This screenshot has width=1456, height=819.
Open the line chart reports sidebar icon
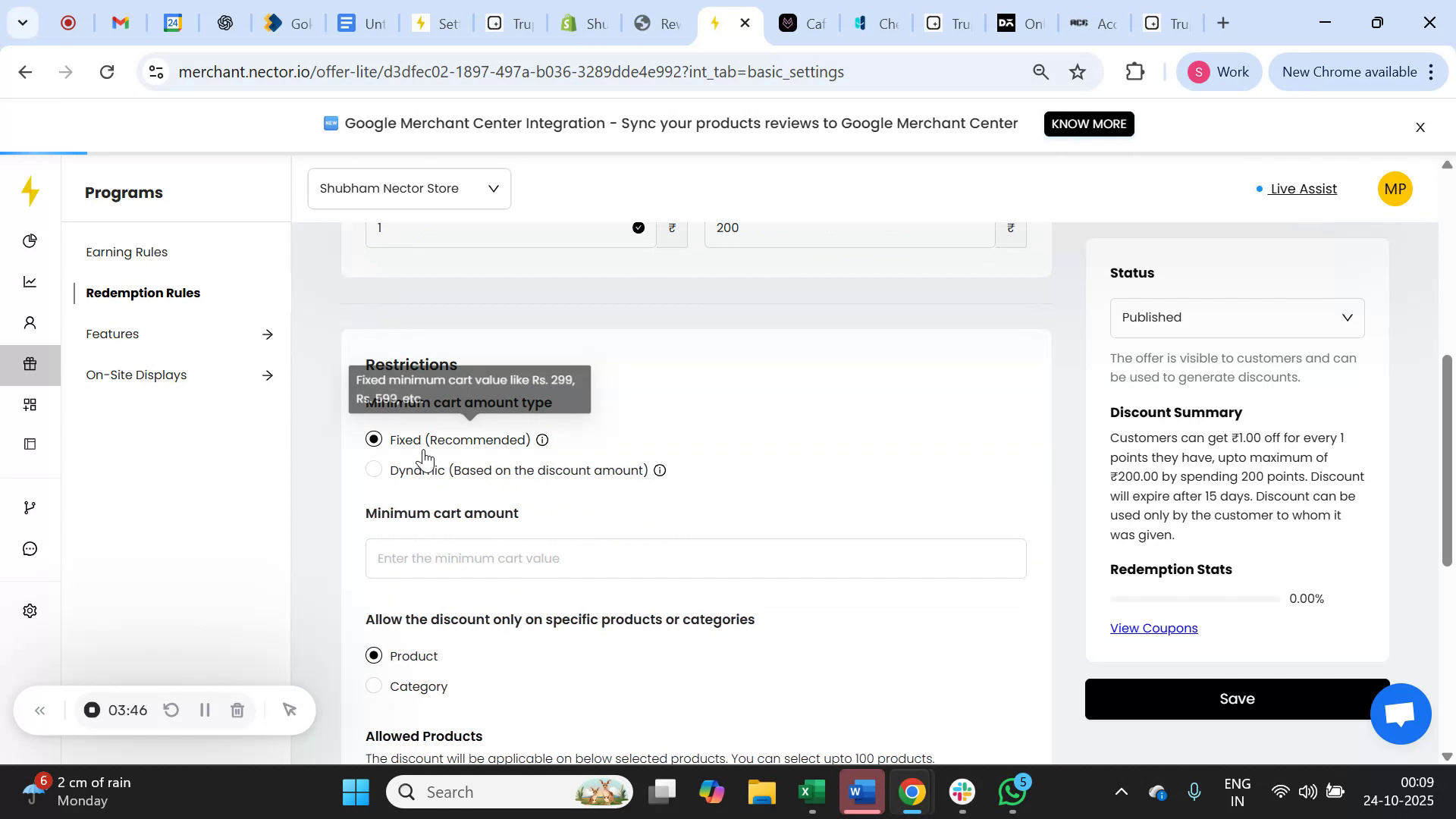click(x=30, y=281)
